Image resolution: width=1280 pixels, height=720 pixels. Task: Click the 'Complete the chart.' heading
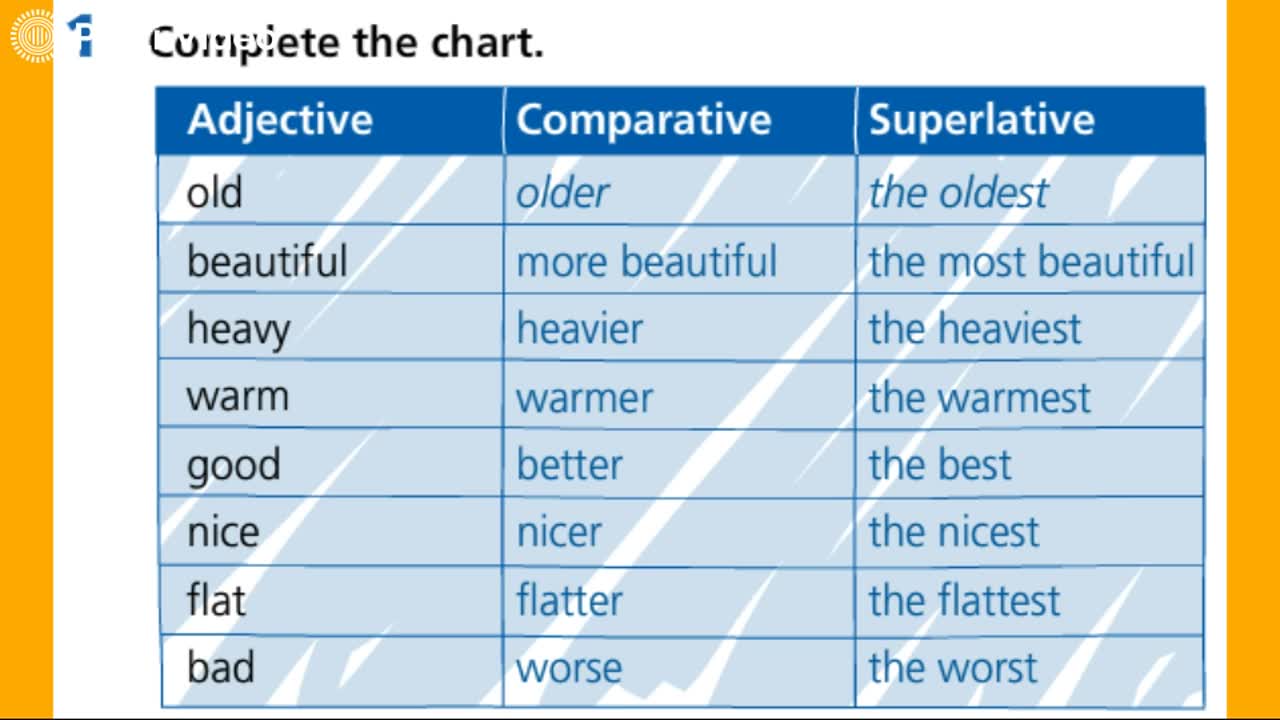point(346,42)
